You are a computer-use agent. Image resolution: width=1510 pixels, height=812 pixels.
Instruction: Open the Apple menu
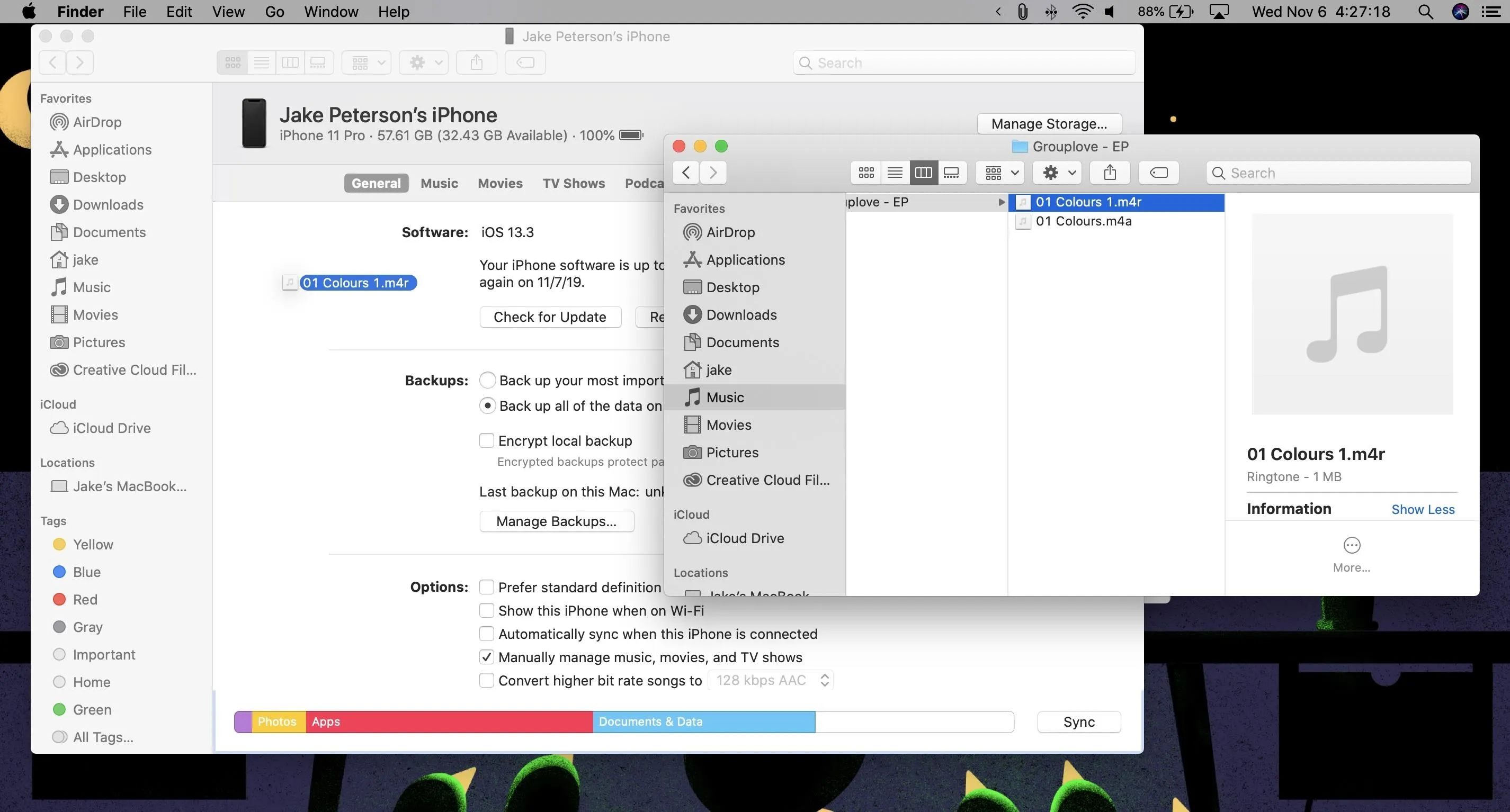tap(28, 12)
